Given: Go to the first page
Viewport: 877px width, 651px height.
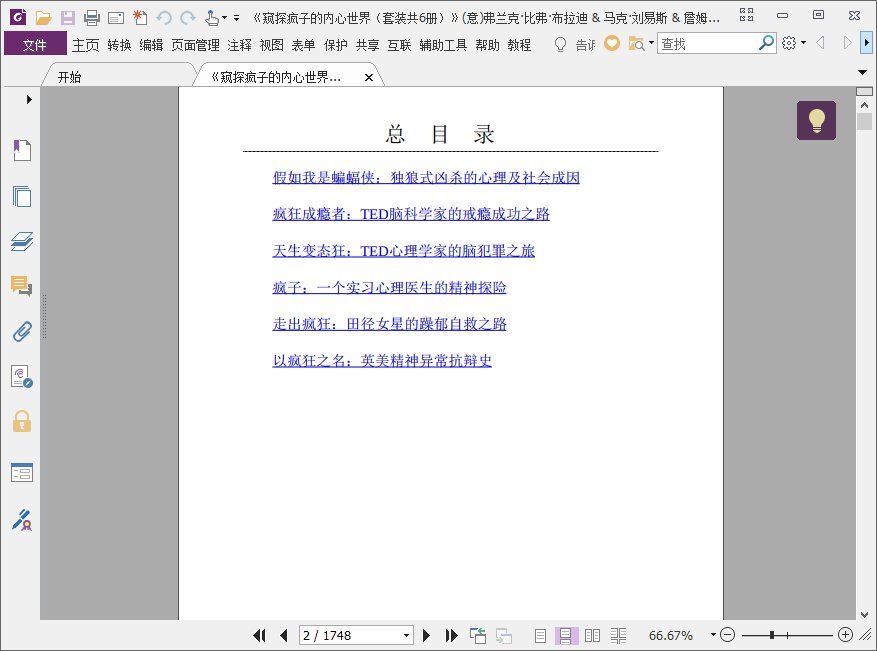Looking at the screenshot, I should coord(259,635).
